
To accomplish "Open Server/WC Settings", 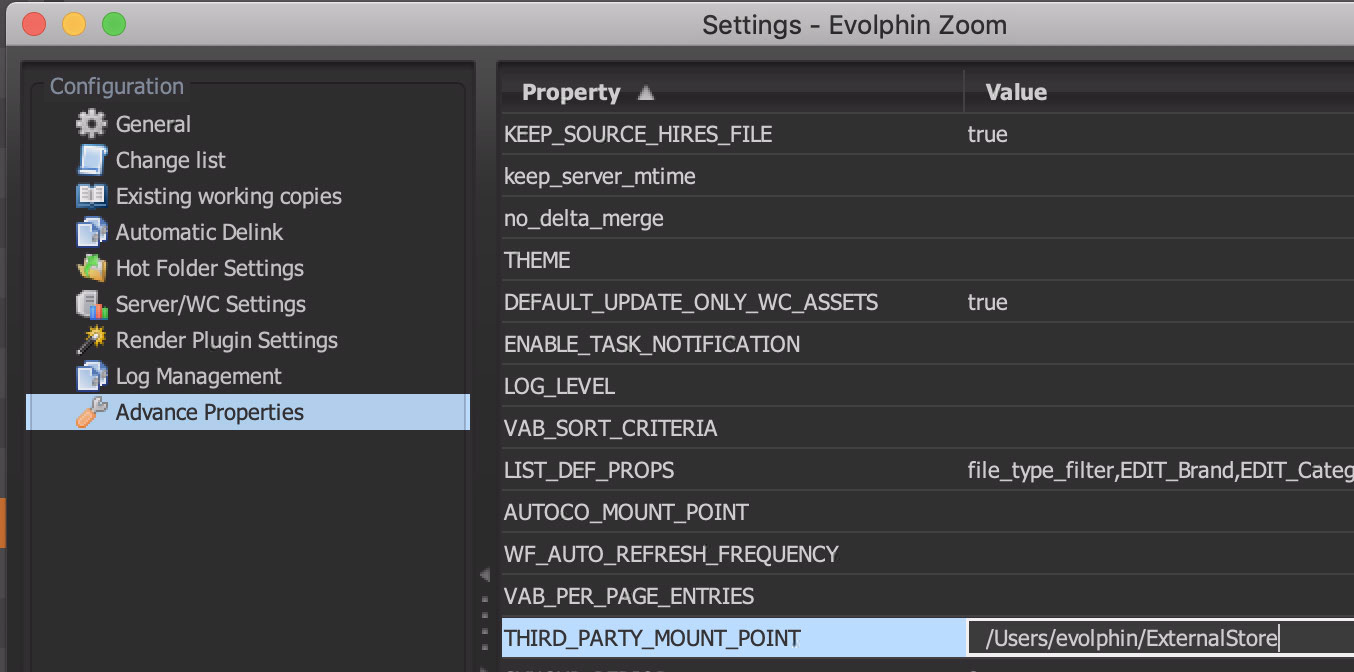I will (x=211, y=304).
